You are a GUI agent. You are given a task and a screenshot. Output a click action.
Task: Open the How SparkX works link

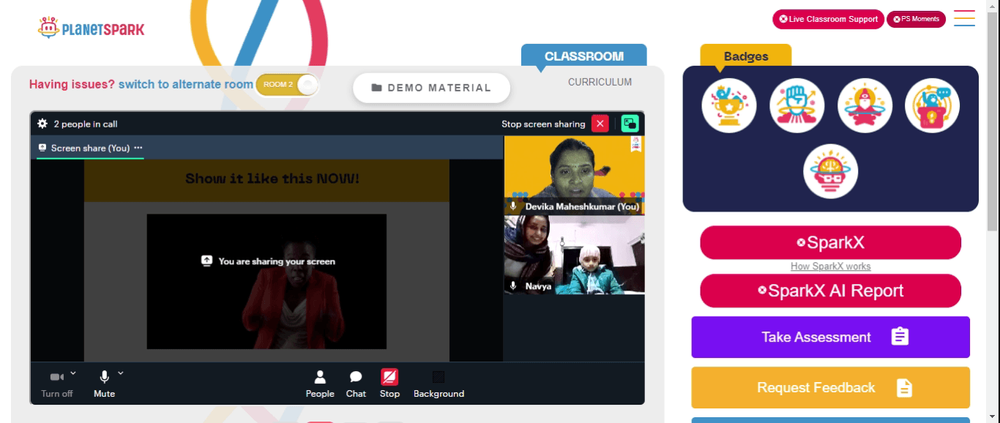(x=830, y=267)
